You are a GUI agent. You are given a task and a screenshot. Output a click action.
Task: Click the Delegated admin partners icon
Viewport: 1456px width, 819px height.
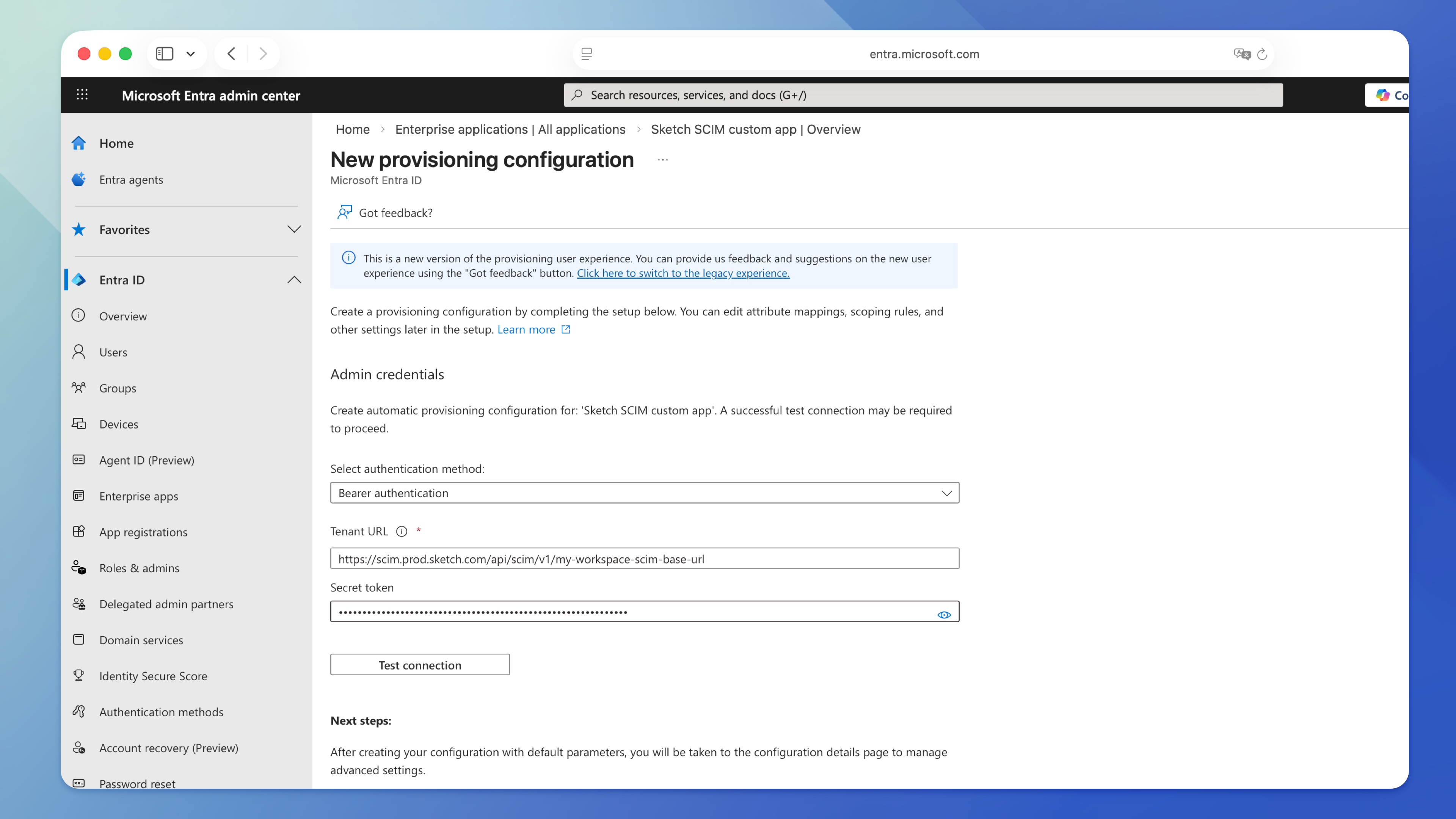pyautogui.click(x=78, y=604)
